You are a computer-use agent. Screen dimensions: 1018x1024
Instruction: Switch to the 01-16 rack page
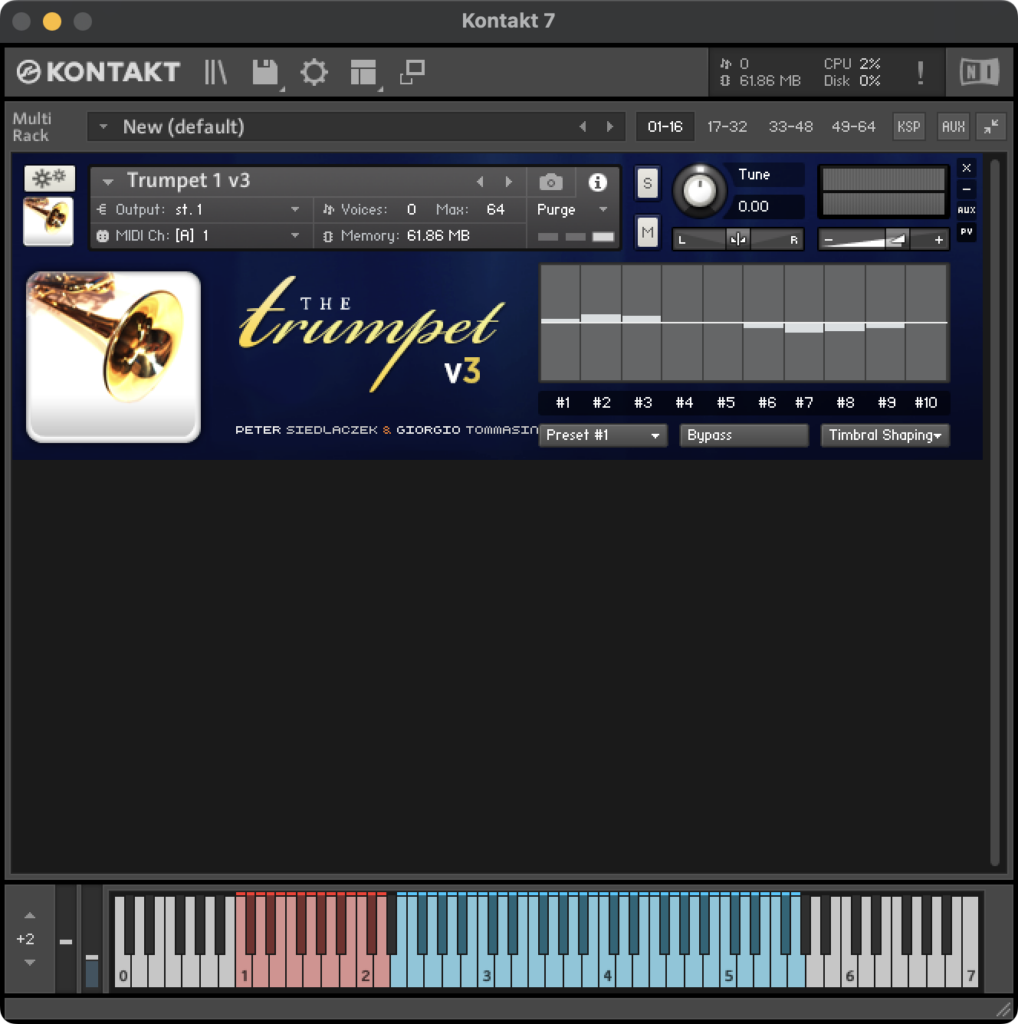[665, 127]
